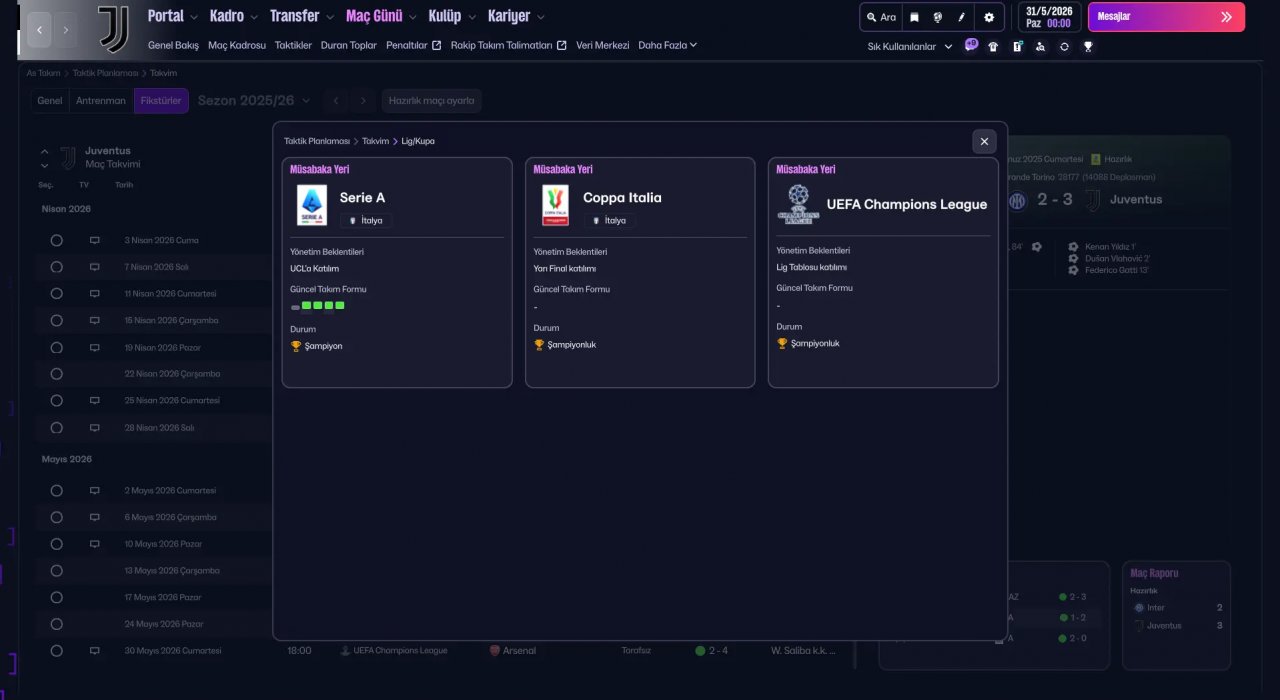Click the Serie A form indicator squares
This screenshot has height=700, width=1280.
[x=317, y=306]
